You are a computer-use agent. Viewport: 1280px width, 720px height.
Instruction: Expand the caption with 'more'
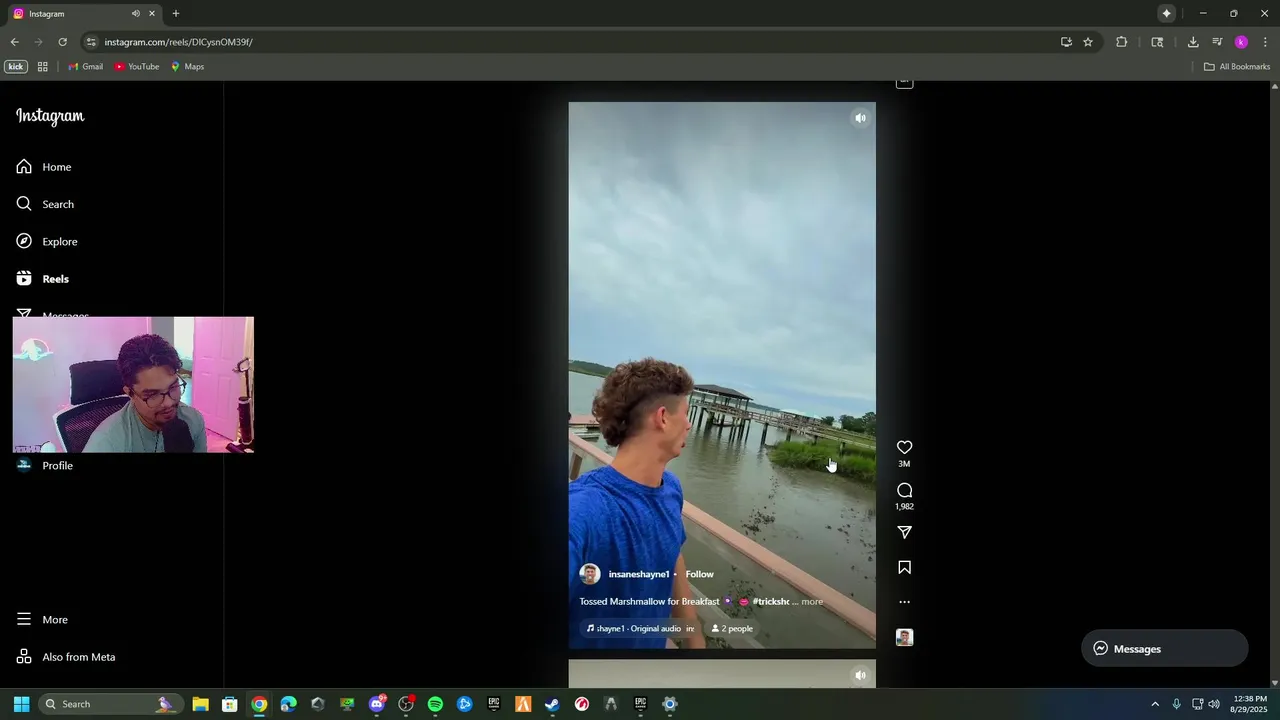point(812,601)
